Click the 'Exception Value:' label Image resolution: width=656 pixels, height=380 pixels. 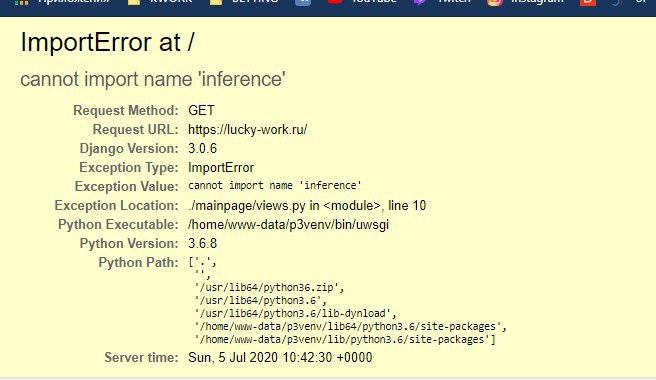127,186
